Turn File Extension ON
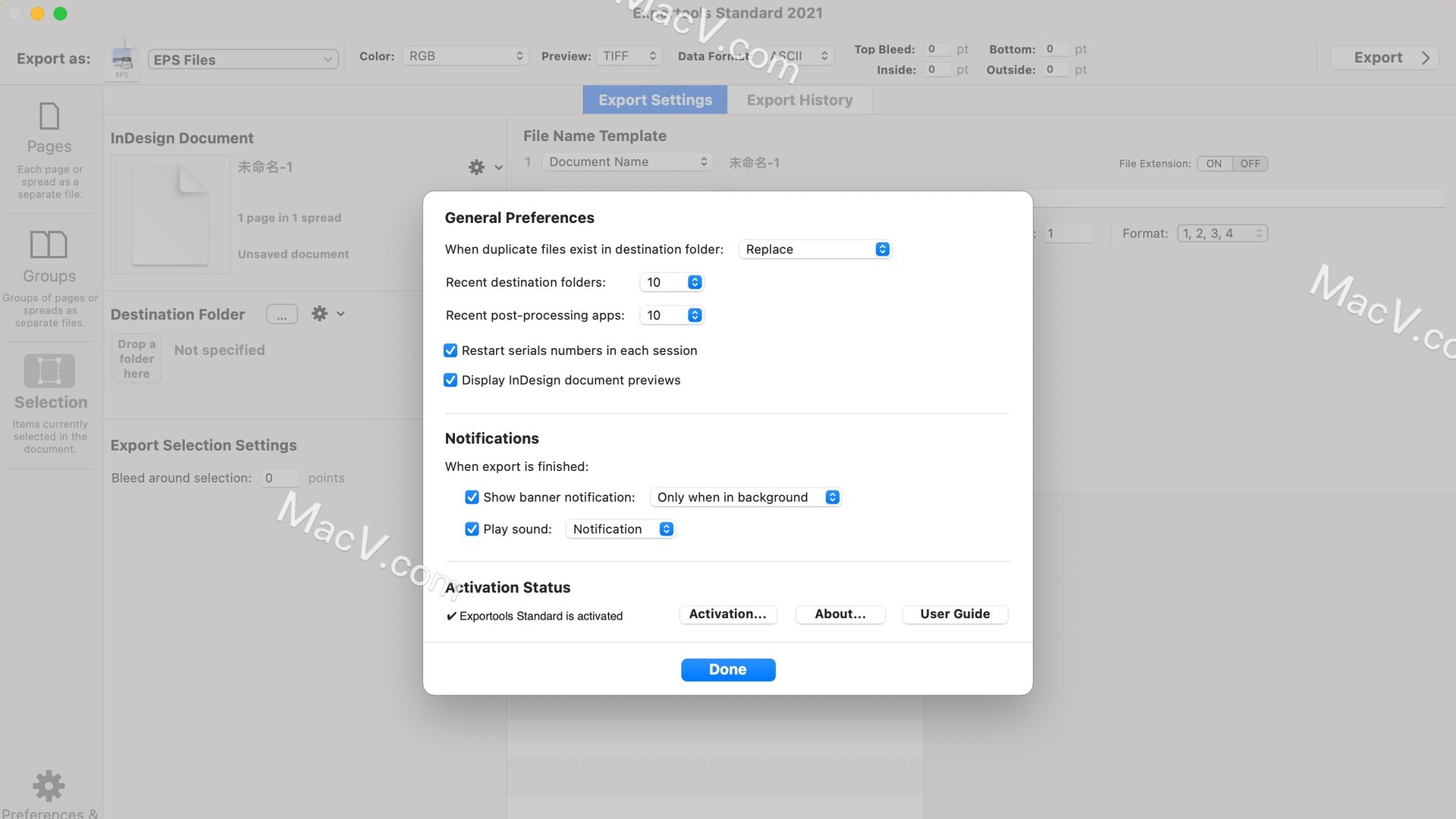Screen dimensions: 1456x819 [1214, 164]
